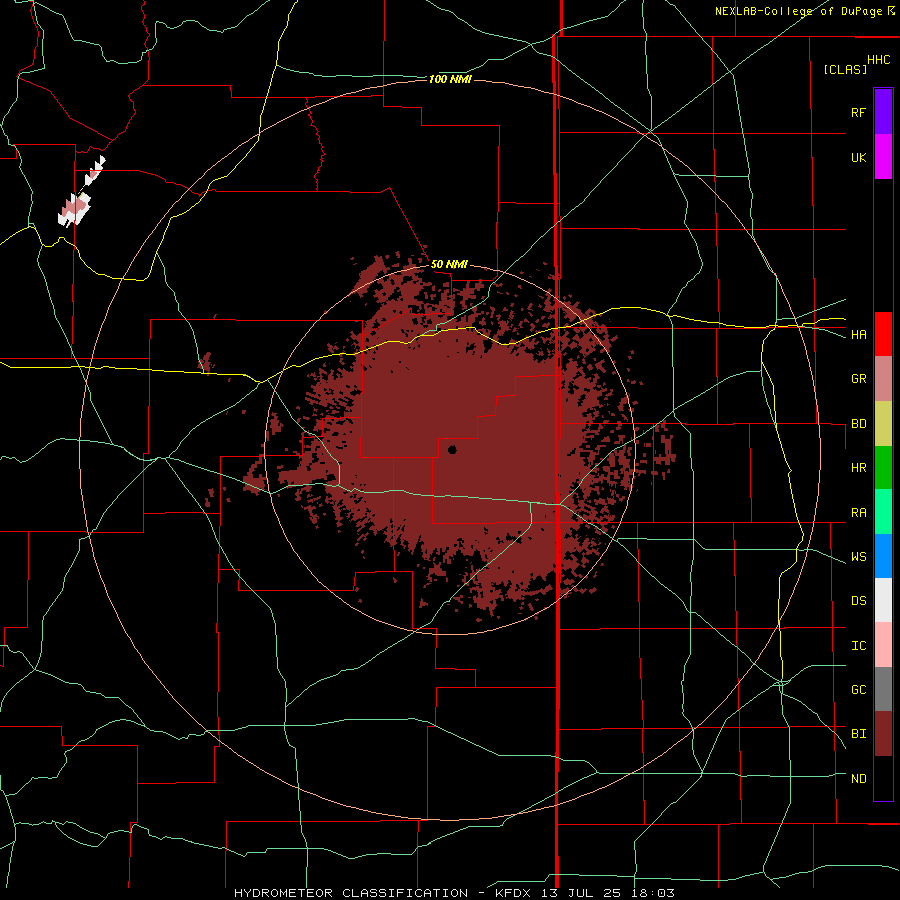Click the dark red BI legend swatch

point(883,734)
